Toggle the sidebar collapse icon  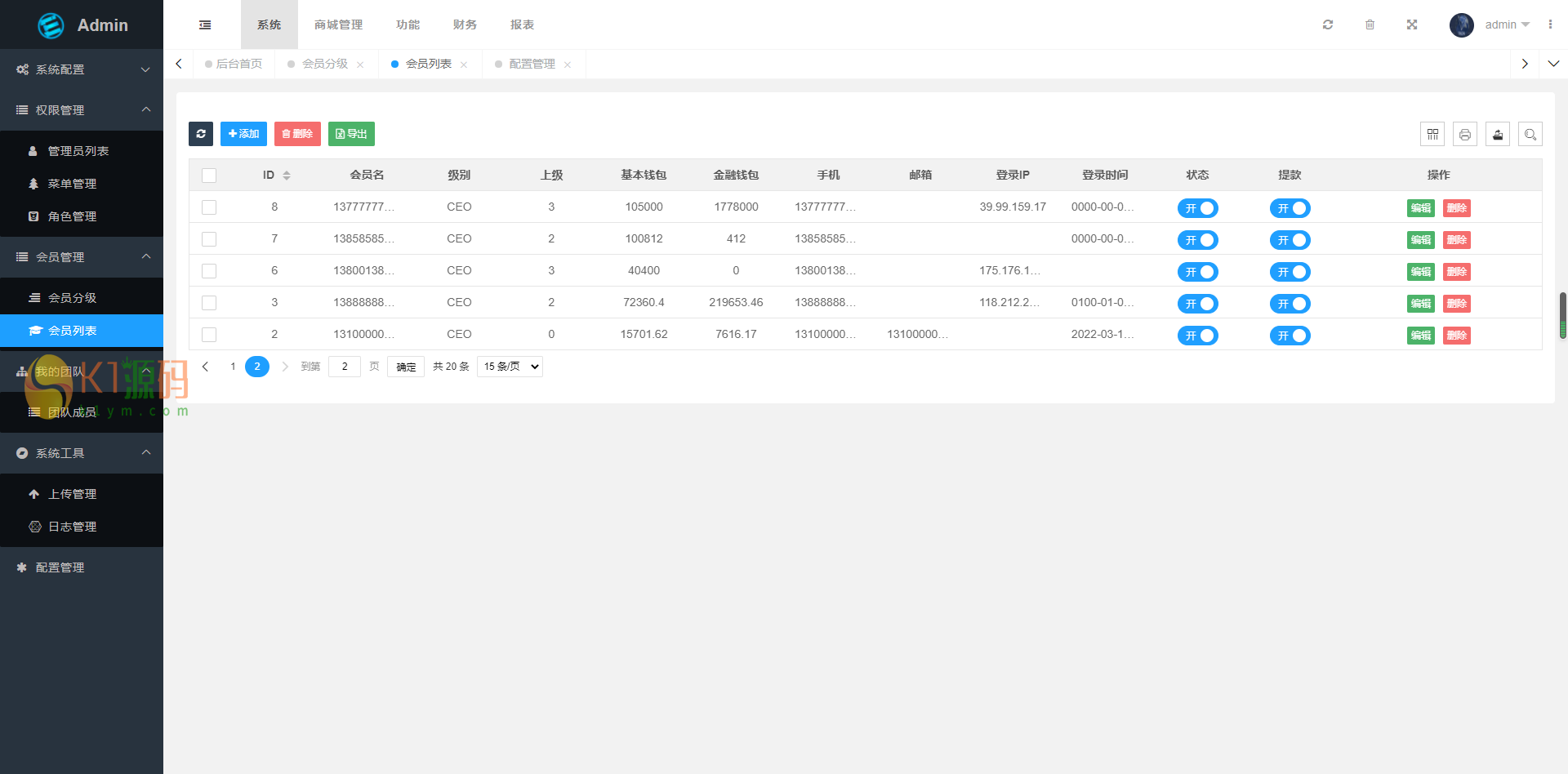click(x=205, y=24)
